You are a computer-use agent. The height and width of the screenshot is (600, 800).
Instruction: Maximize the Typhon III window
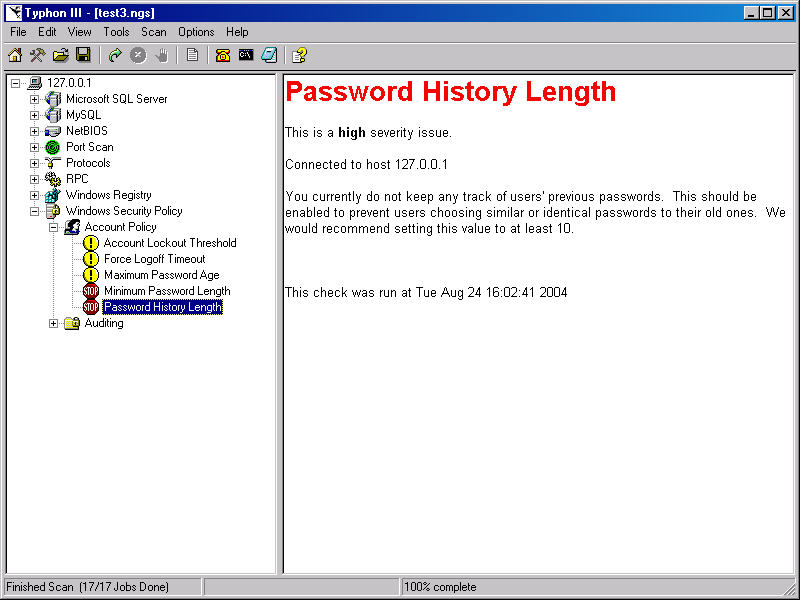767,13
